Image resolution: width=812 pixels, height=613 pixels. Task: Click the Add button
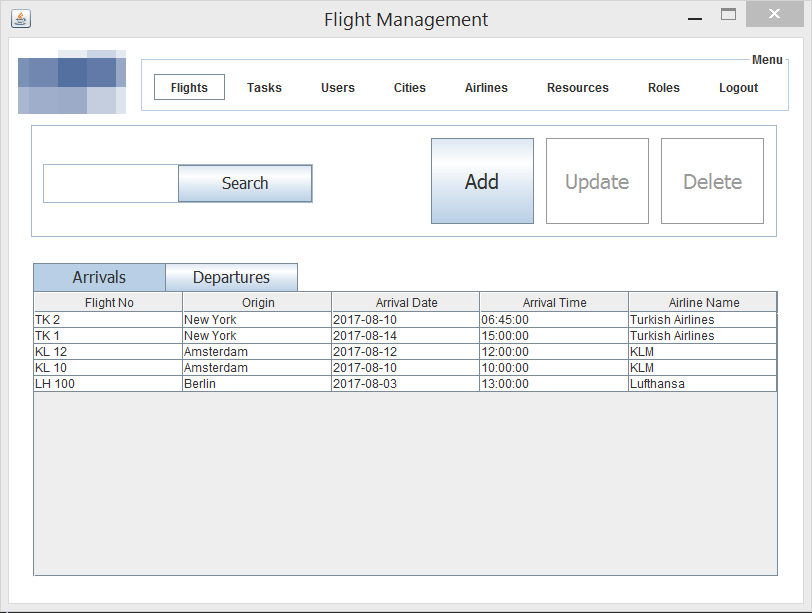482,181
